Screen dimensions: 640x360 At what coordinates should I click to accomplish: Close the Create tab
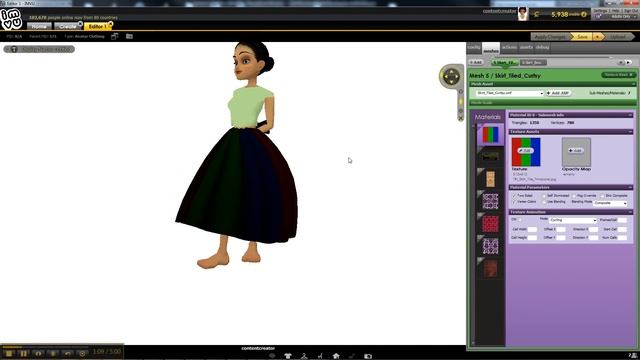click(80, 24)
